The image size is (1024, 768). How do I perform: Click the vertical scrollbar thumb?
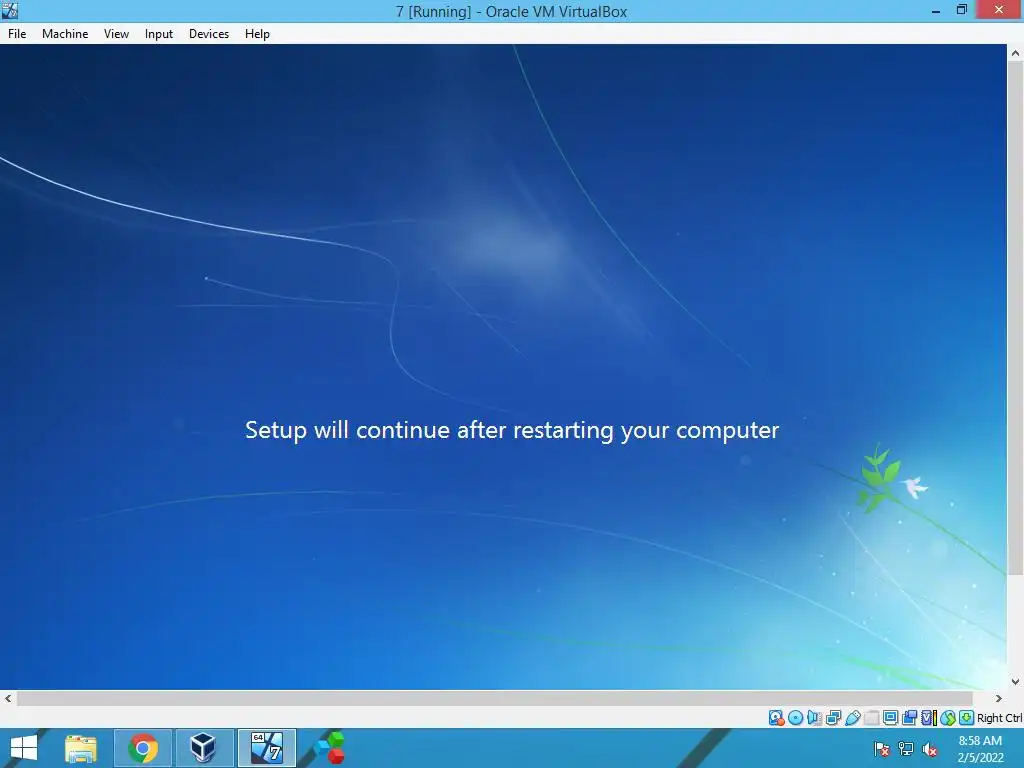point(1016,319)
